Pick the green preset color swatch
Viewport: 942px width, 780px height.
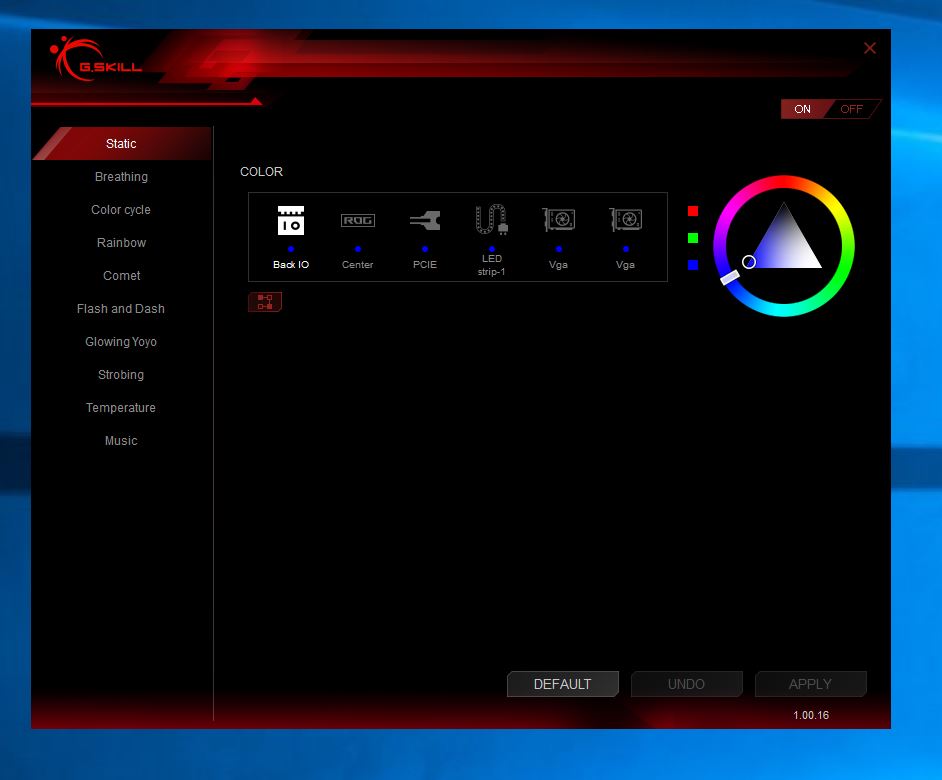(693, 238)
